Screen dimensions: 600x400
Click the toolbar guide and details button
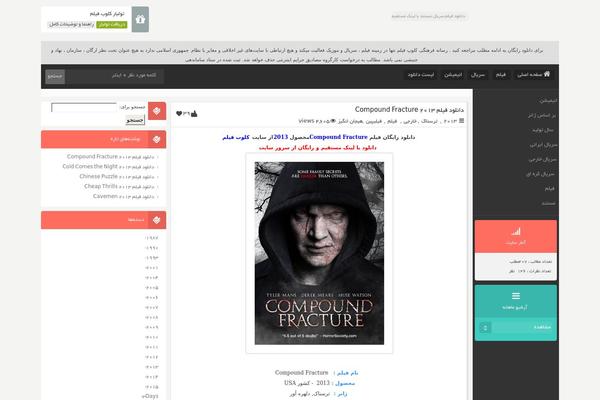(x=71, y=24)
